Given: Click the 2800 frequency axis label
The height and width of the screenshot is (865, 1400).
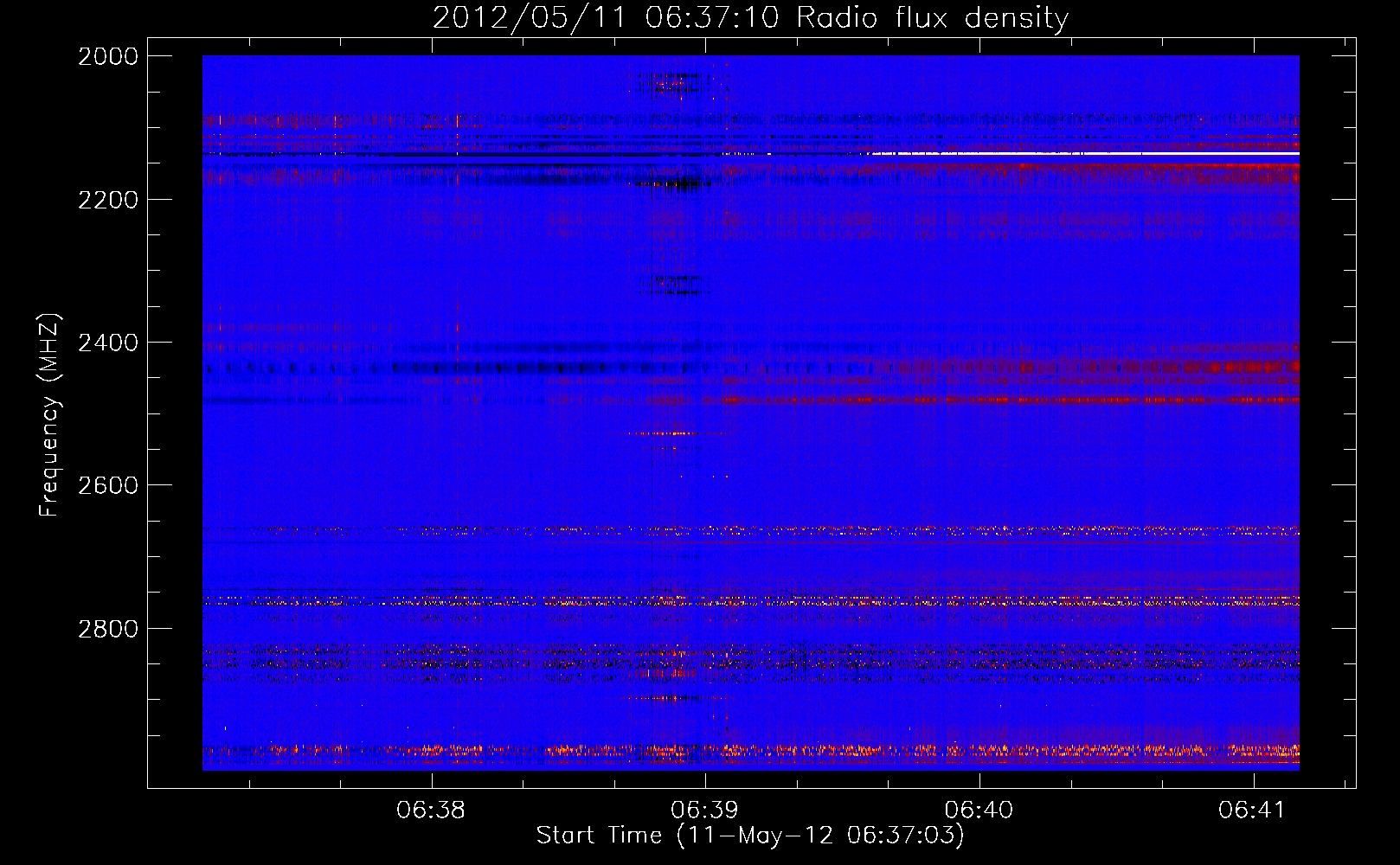Looking at the screenshot, I should click(x=108, y=629).
